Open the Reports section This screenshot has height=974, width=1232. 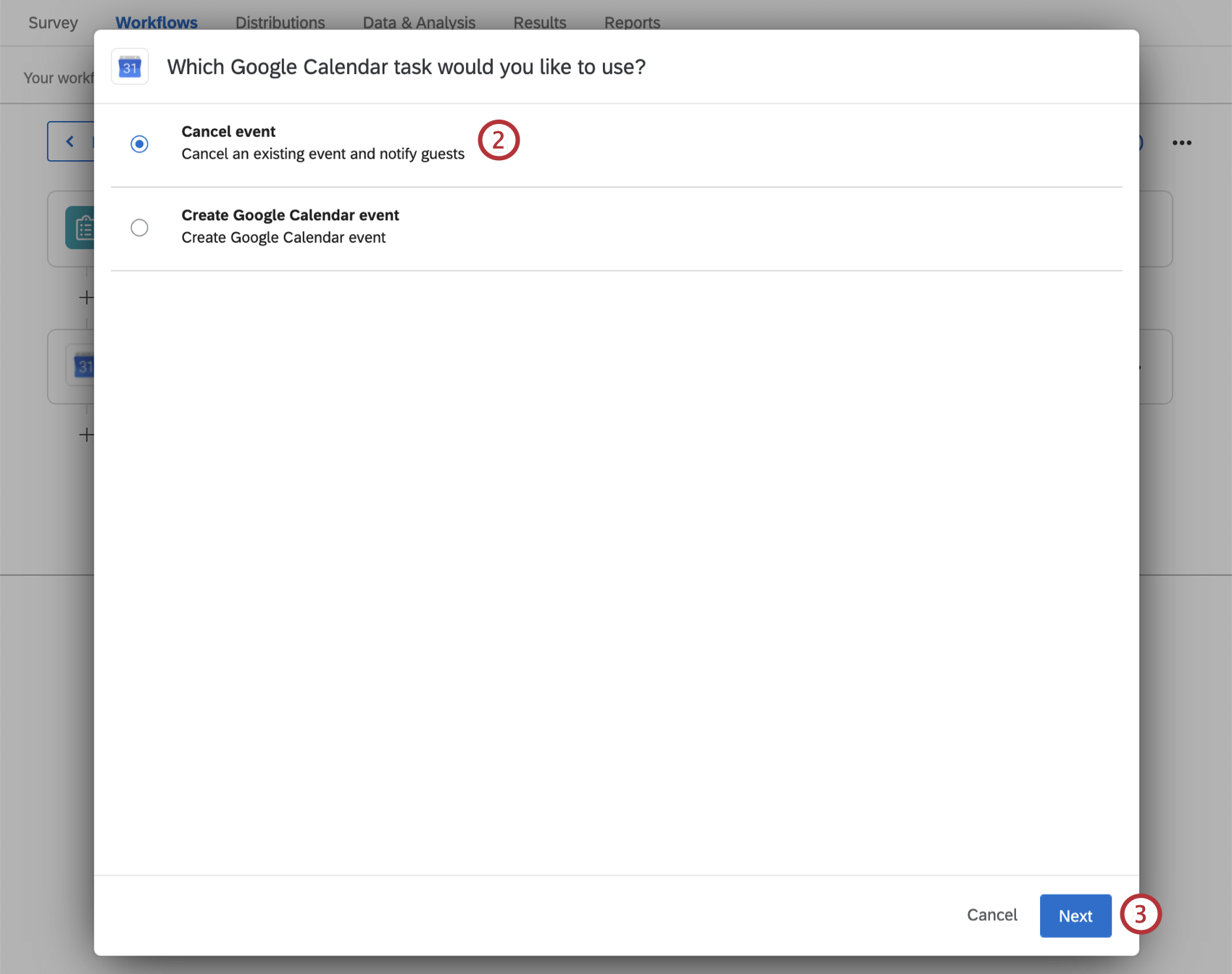631,22
